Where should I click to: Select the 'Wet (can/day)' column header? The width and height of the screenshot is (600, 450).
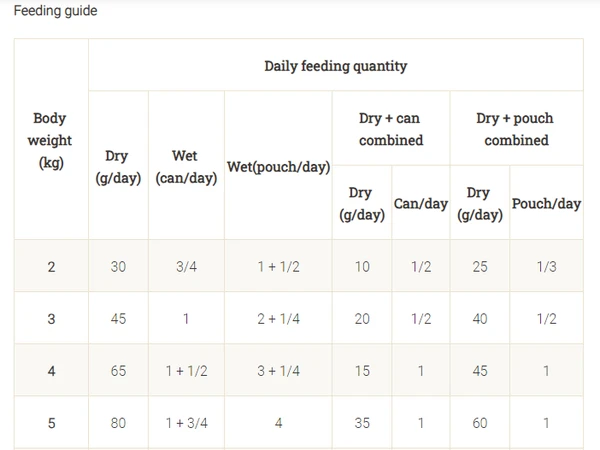pos(186,166)
